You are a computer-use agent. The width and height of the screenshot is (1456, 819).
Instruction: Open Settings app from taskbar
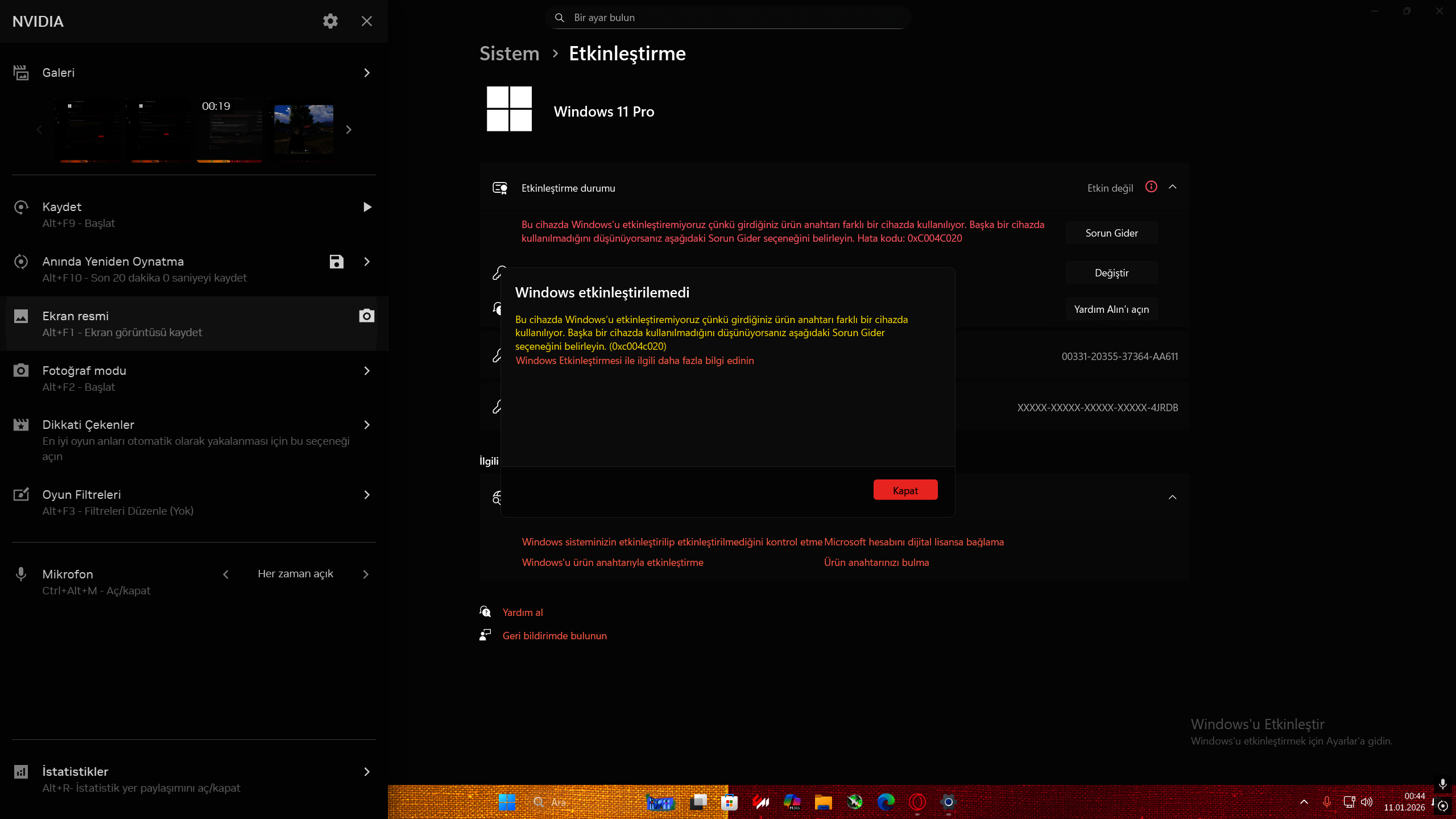pyautogui.click(x=948, y=802)
